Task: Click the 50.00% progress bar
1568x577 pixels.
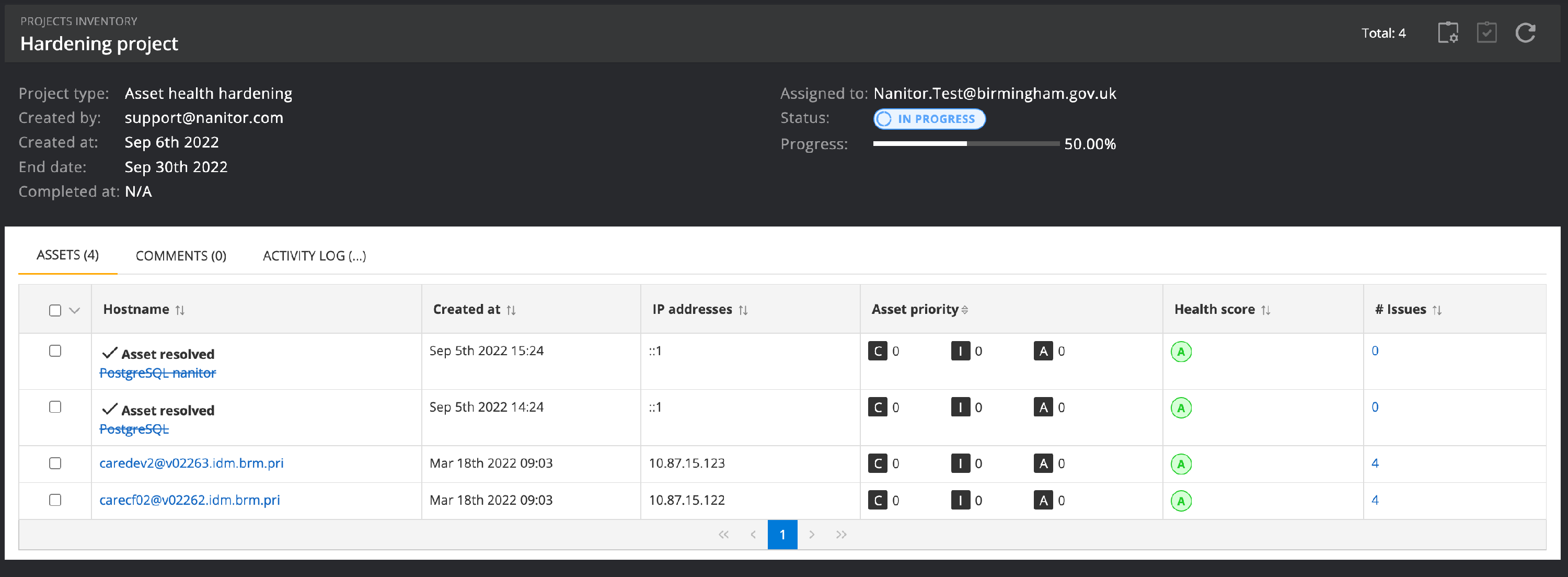Action: click(x=965, y=144)
